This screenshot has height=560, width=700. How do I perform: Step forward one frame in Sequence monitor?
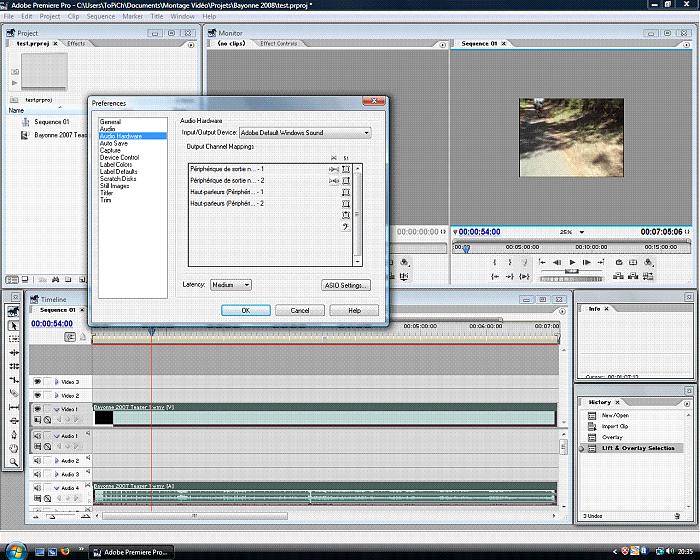(587, 263)
